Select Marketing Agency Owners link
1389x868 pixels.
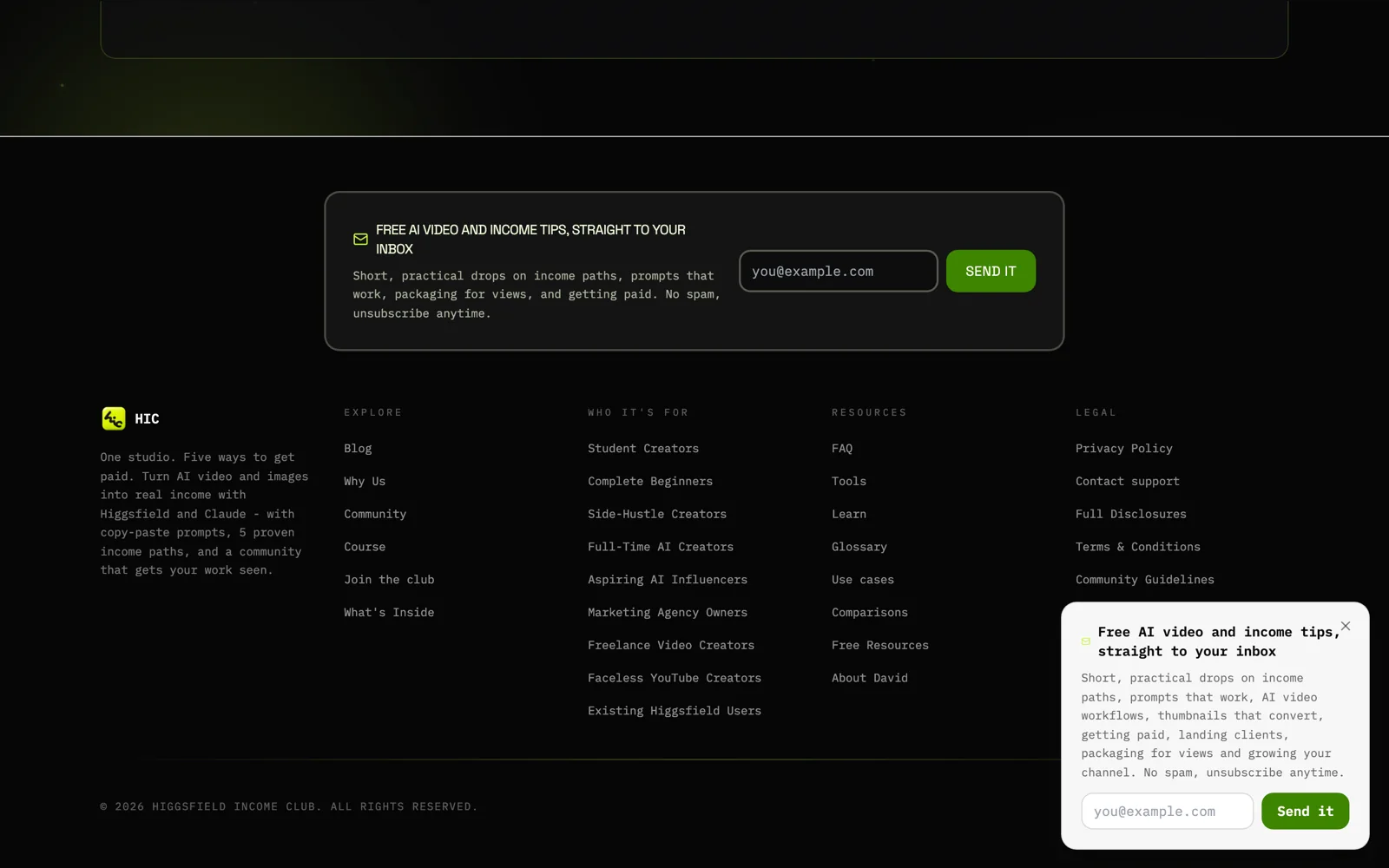(668, 613)
